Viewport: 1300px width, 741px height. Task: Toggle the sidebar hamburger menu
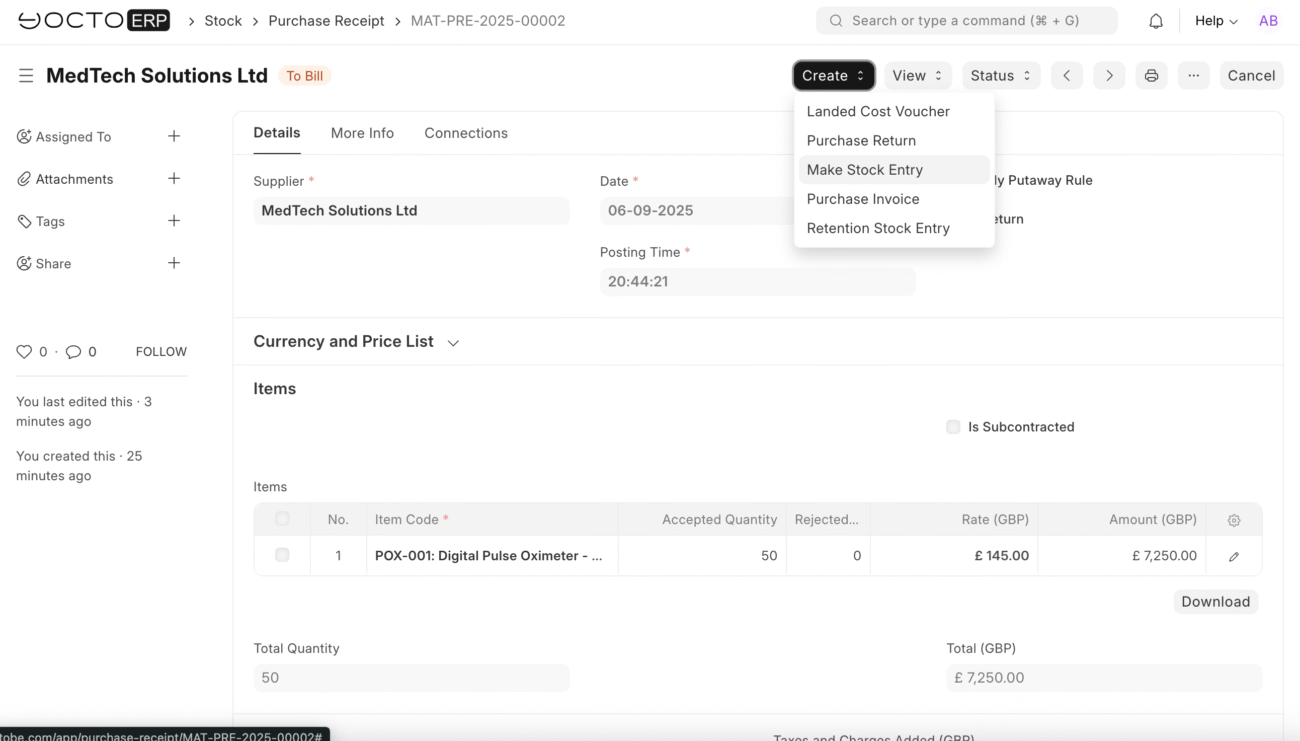click(x=26, y=76)
